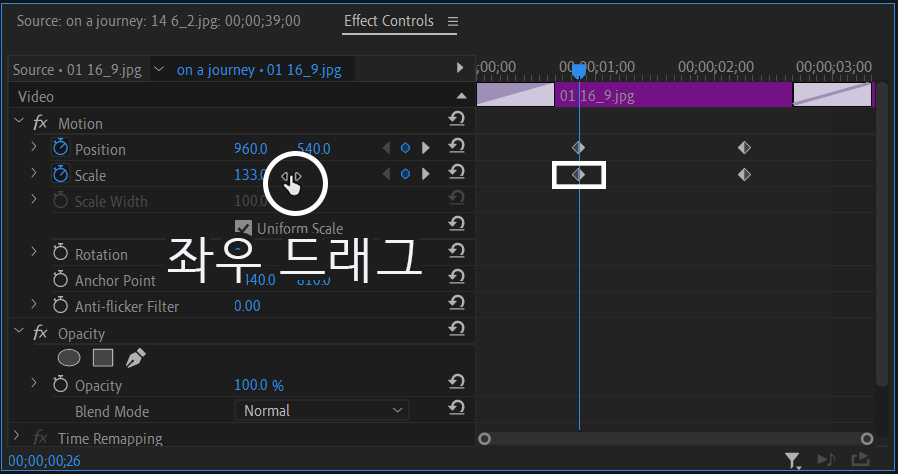Create a 4-point polygon mask

[x=103, y=358]
